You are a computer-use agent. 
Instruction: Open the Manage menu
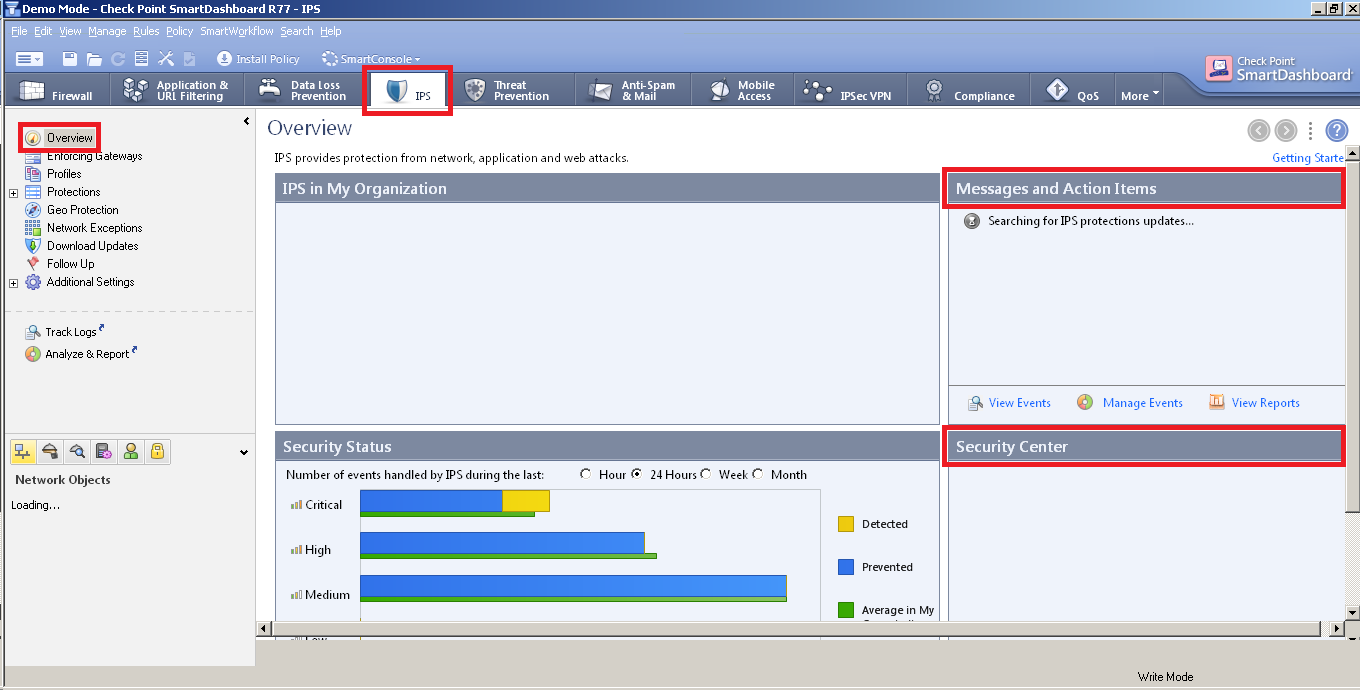point(107,31)
